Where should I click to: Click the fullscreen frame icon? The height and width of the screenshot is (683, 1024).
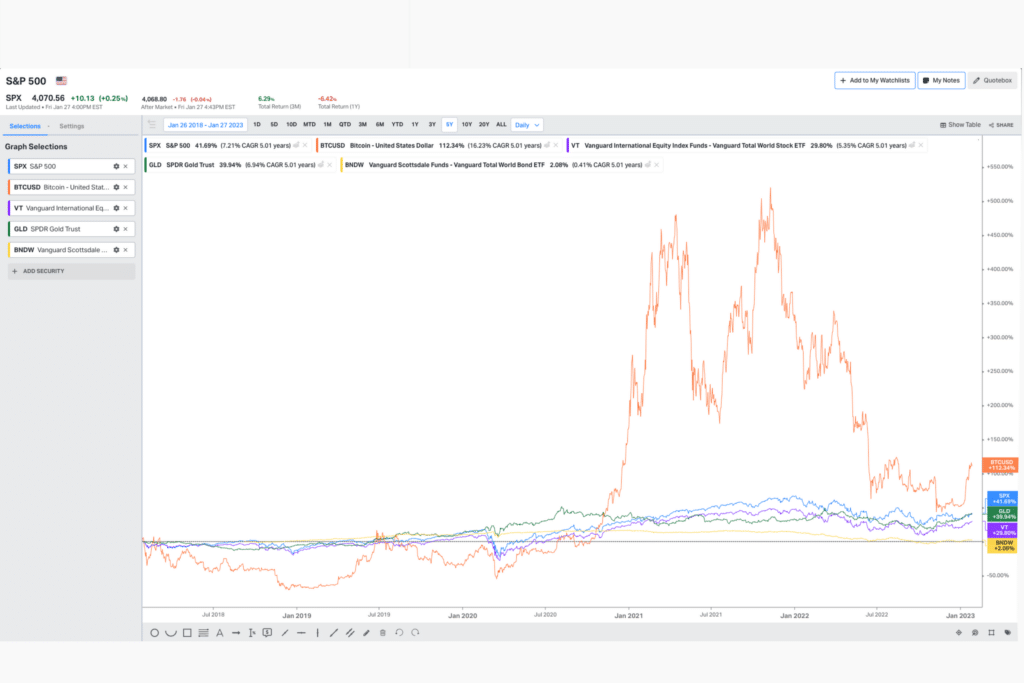991,633
